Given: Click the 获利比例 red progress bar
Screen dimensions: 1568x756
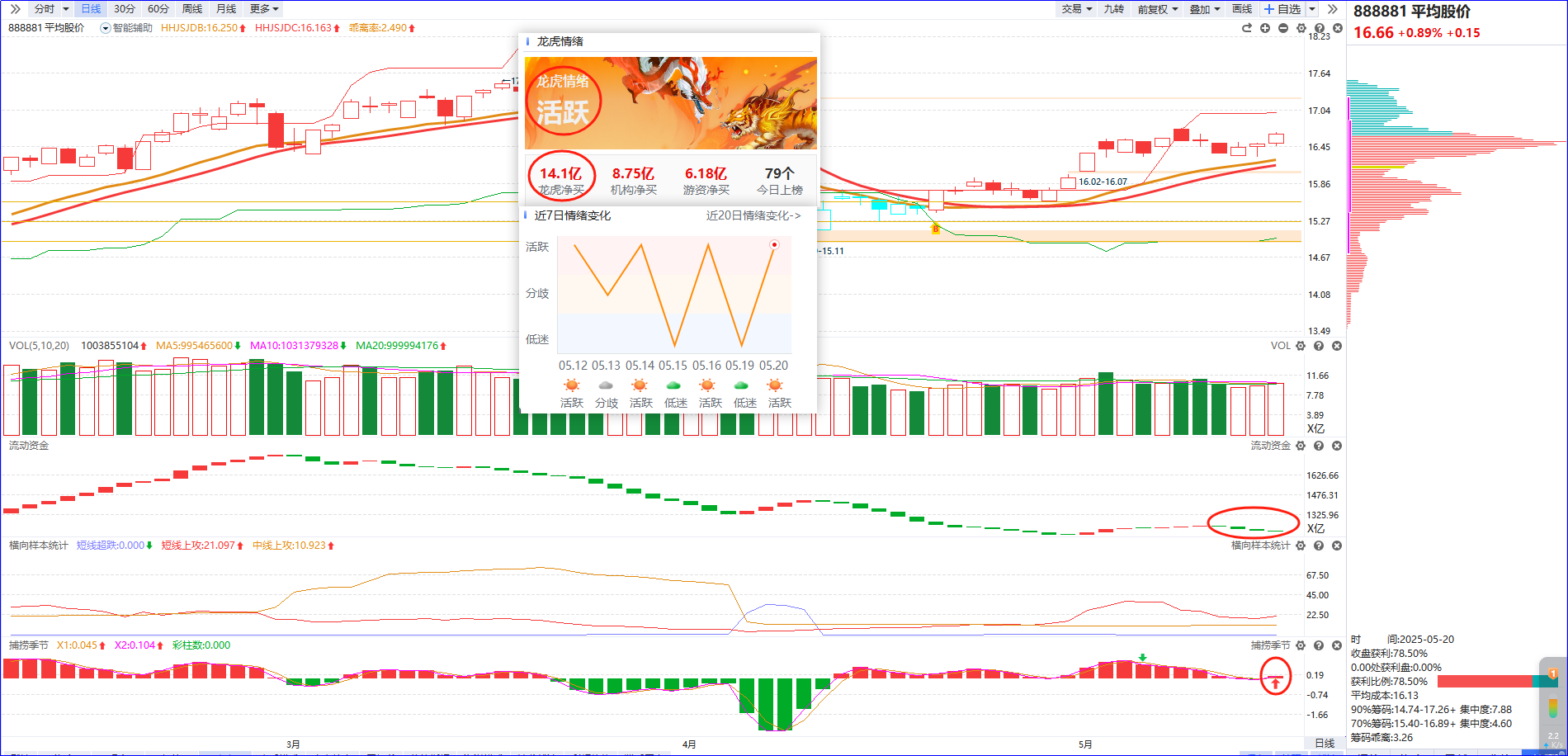Looking at the screenshot, I should (x=1485, y=681).
